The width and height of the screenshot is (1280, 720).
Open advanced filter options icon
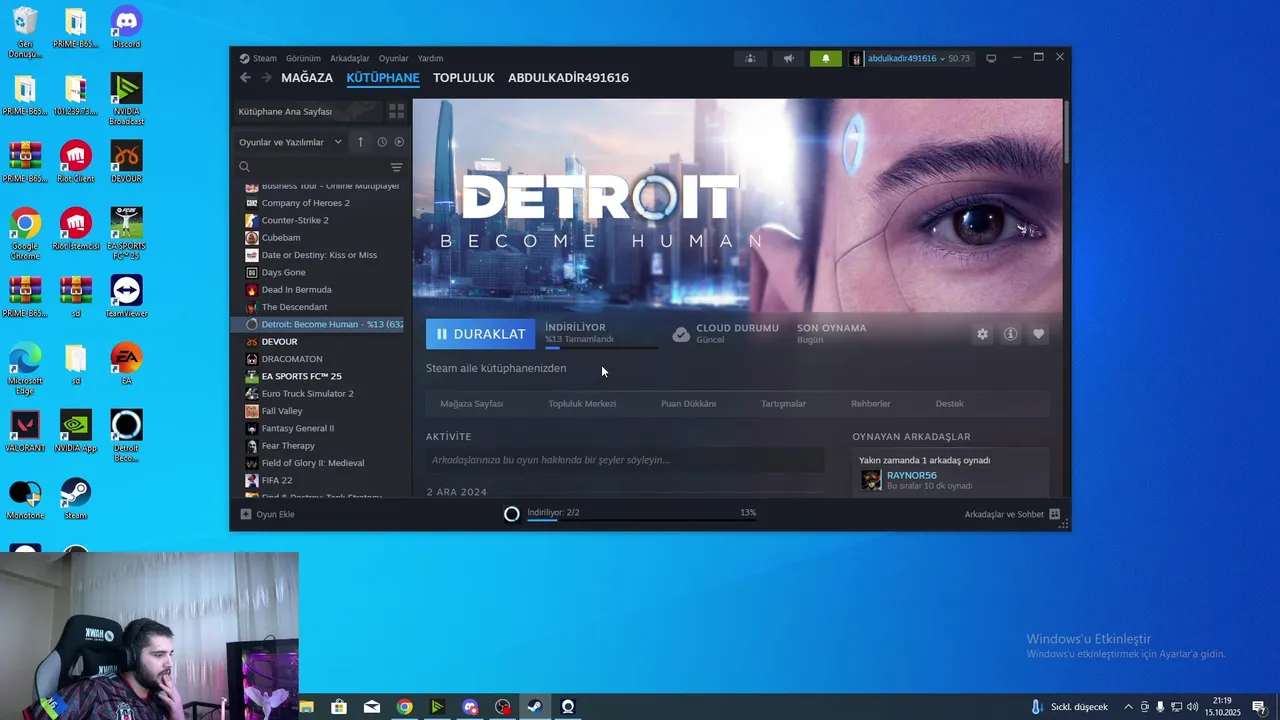coord(396,167)
